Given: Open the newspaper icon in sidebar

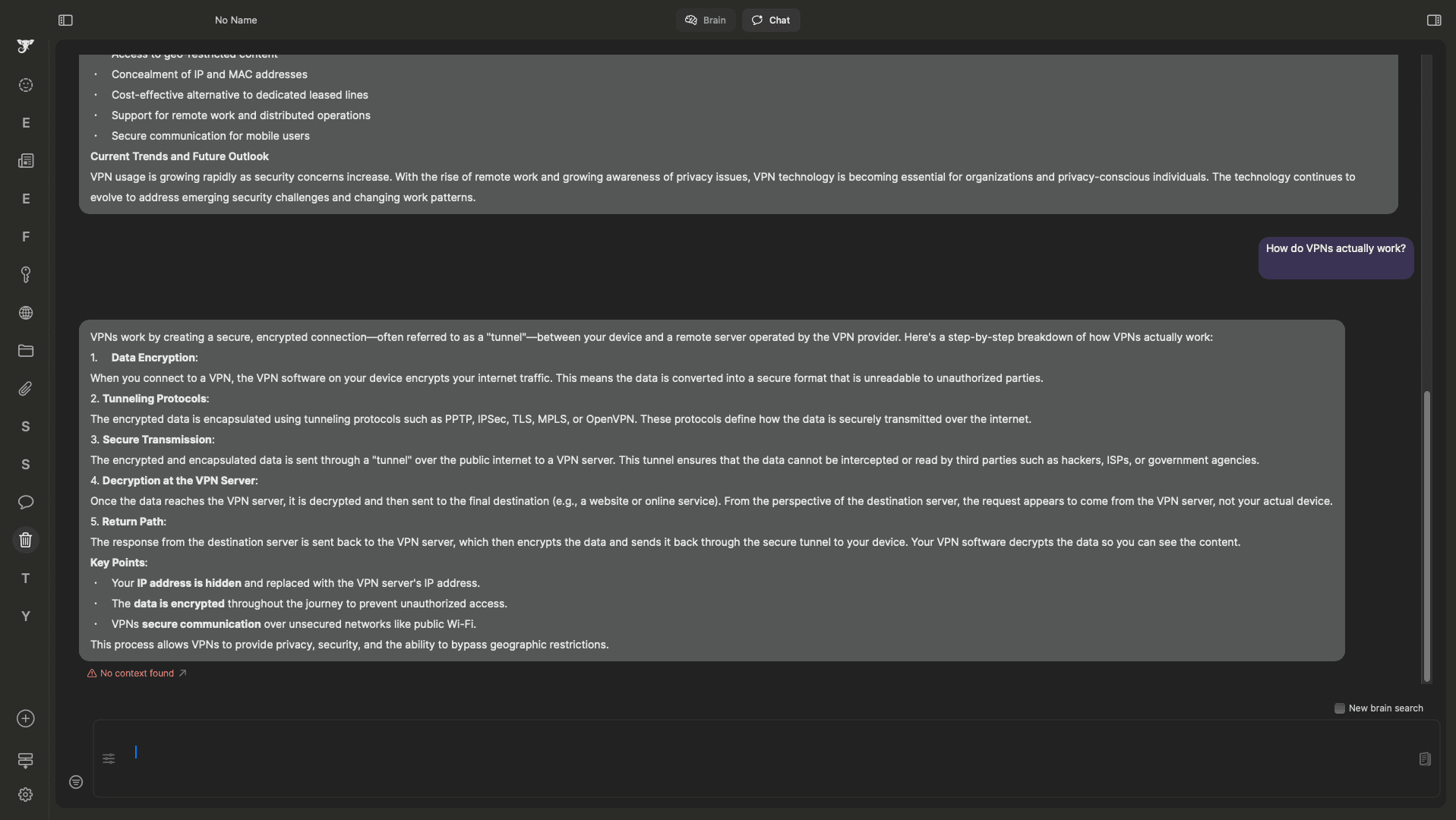Looking at the screenshot, I should click(26, 161).
